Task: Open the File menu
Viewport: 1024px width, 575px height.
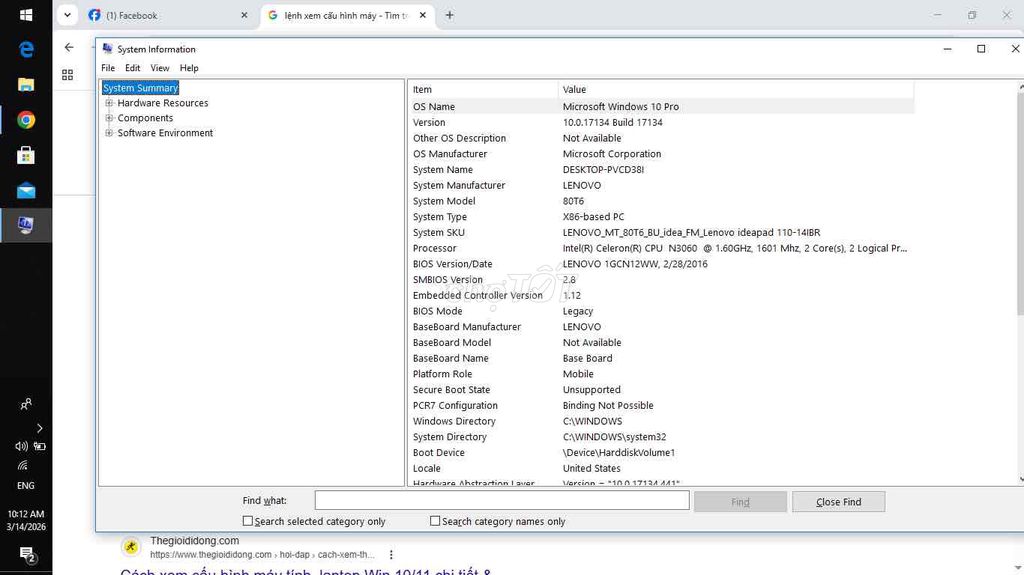Action: (108, 68)
